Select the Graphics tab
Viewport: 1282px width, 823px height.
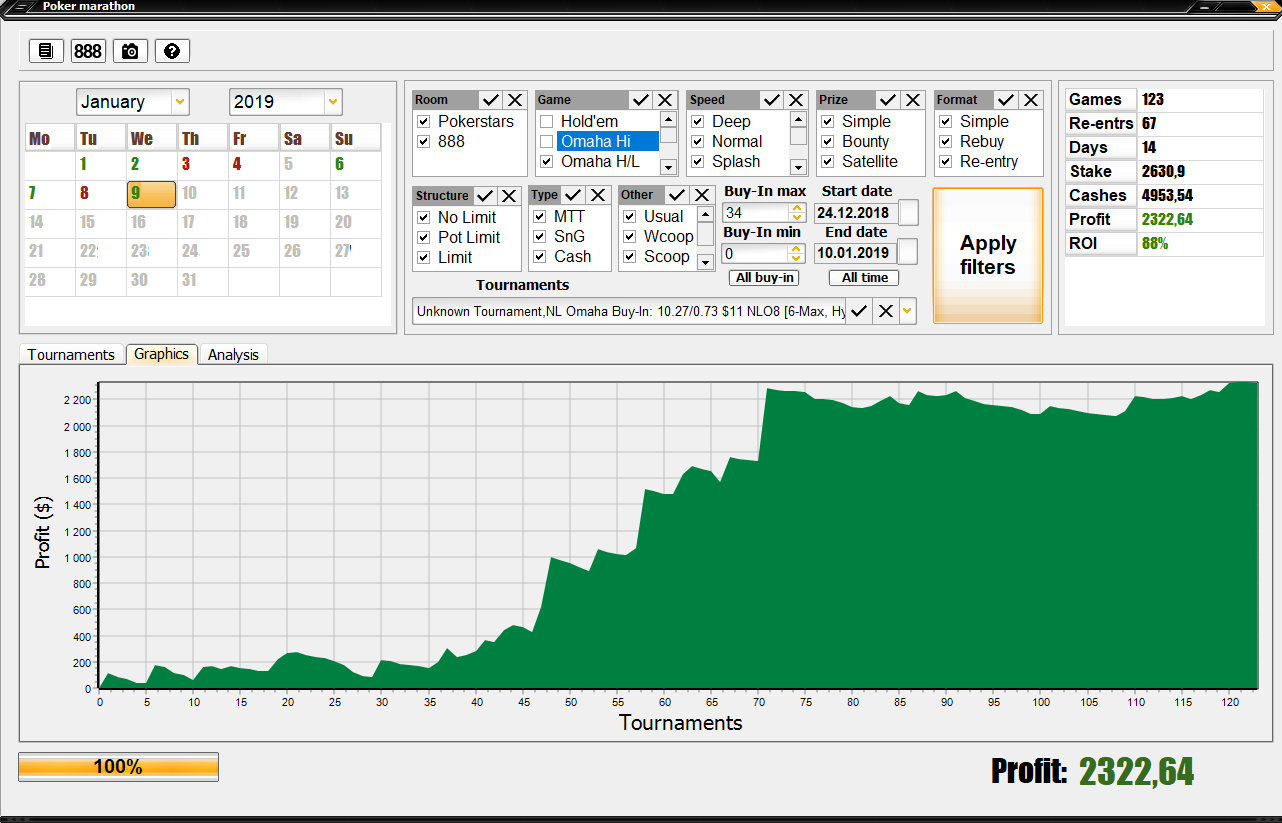pos(162,354)
